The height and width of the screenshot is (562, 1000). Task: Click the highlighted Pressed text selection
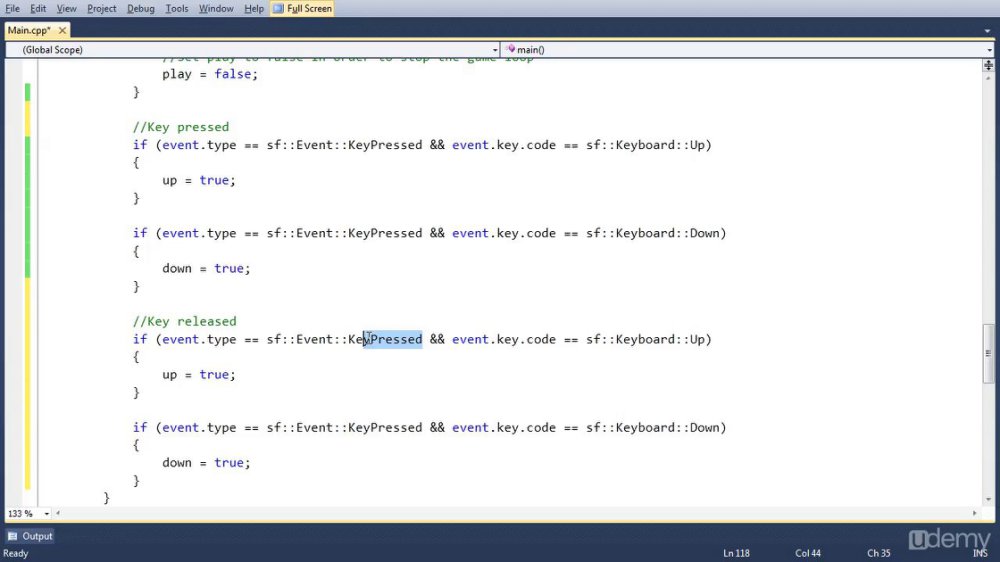pyautogui.click(x=393, y=339)
